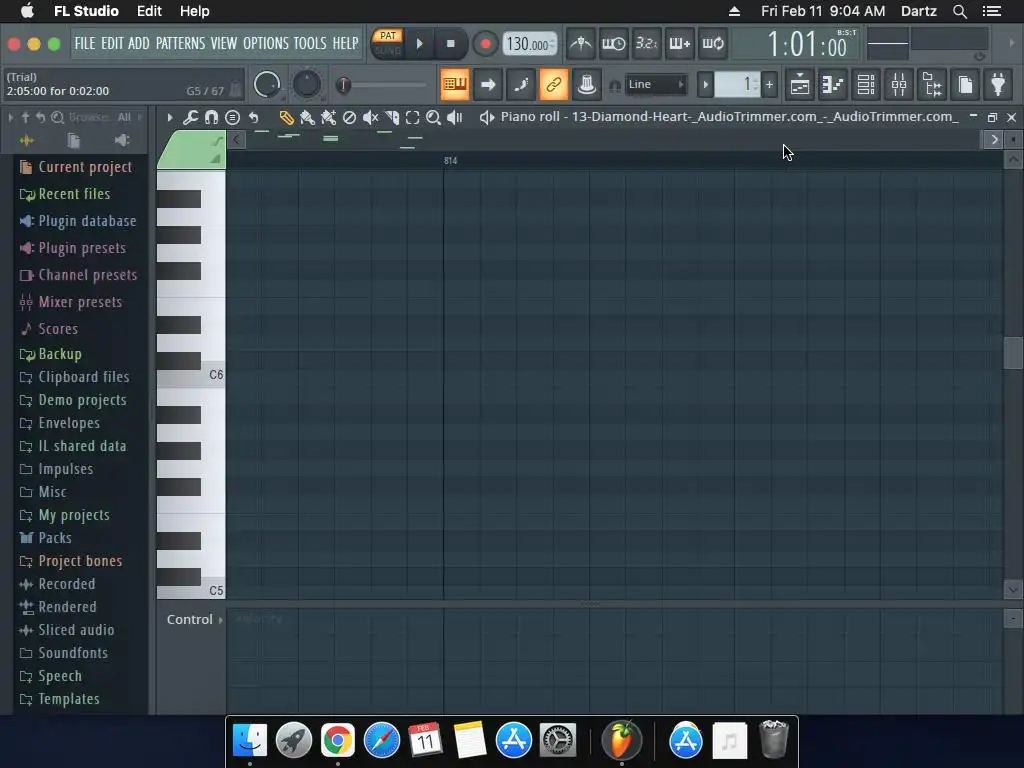Open the pattern selector arrow
Image resolution: width=1024 pixels, height=768 pixels.
coord(705,84)
